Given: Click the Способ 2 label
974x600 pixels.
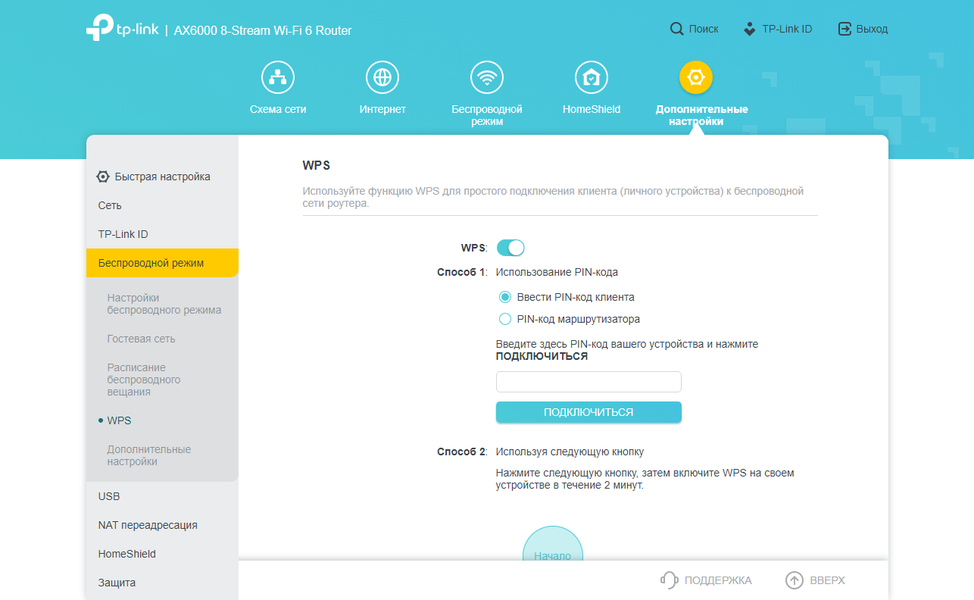Looking at the screenshot, I should pos(462,452).
